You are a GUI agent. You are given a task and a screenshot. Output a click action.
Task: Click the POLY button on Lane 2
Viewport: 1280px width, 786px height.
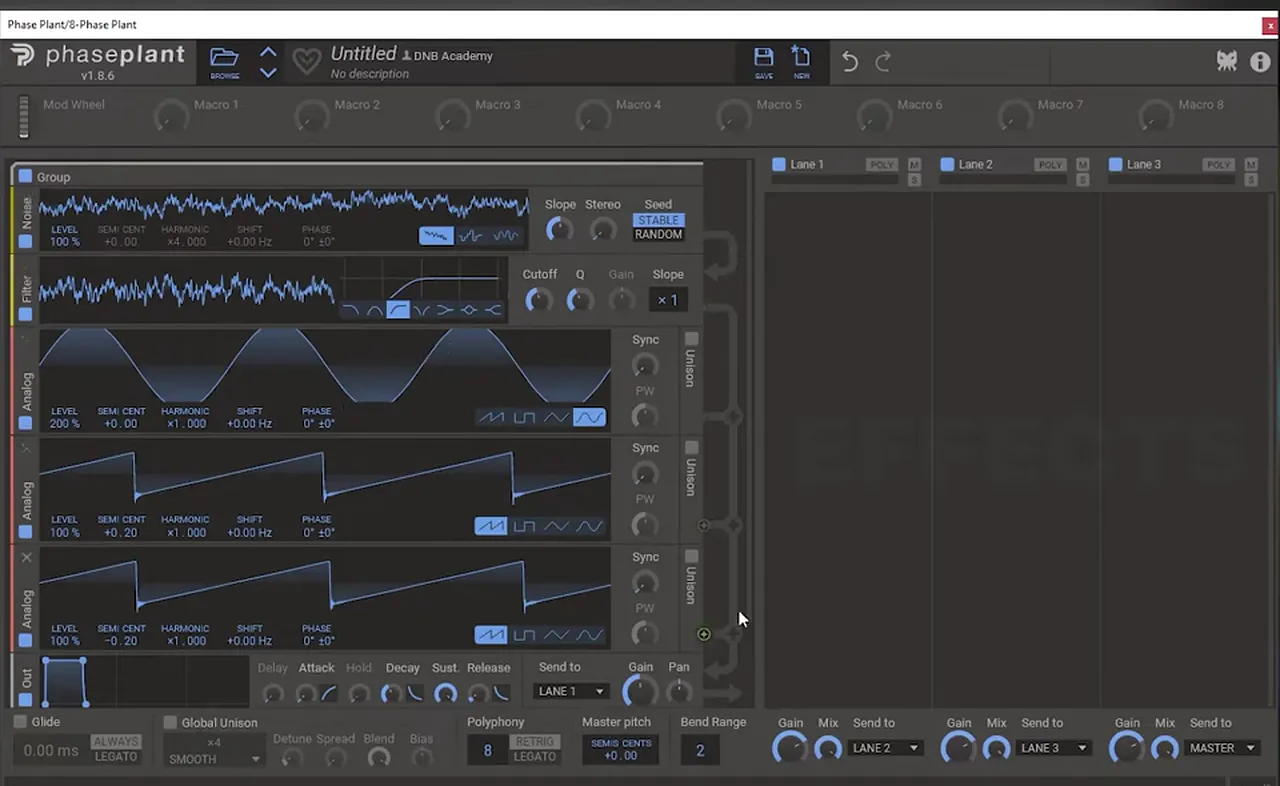coord(1050,165)
